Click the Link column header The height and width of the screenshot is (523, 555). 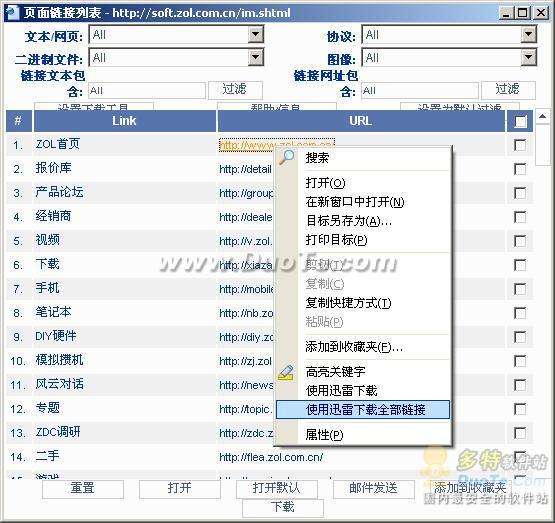click(x=124, y=121)
